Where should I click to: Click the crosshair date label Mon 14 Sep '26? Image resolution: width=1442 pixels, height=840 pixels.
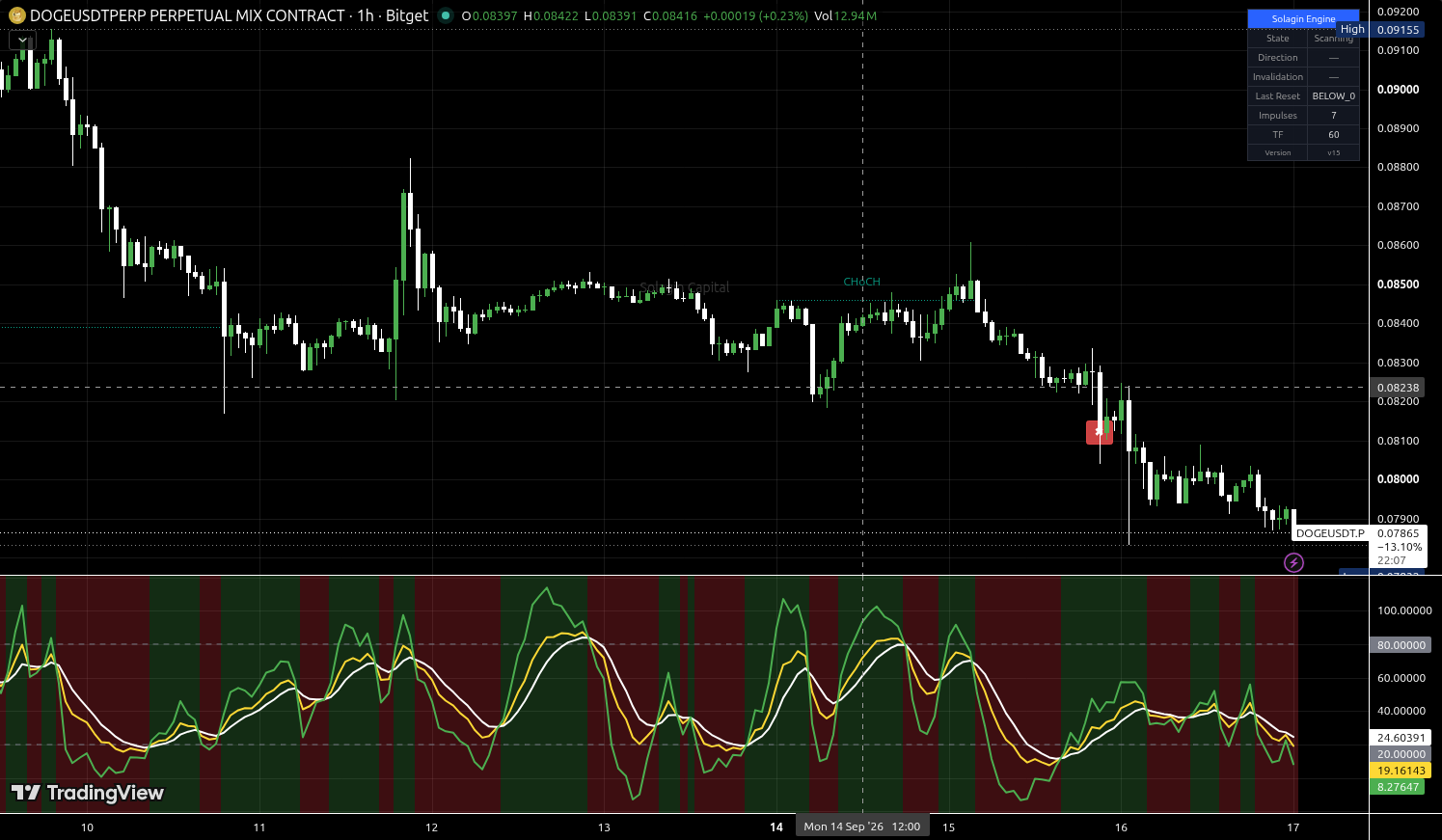[x=862, y=826]
